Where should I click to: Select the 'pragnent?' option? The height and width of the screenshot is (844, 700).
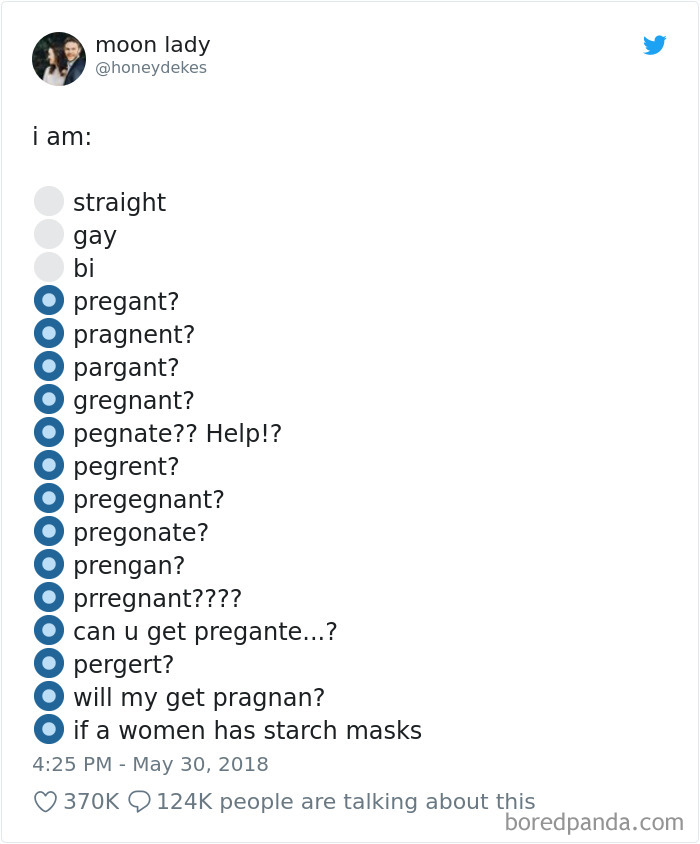(x=48, y=332)
